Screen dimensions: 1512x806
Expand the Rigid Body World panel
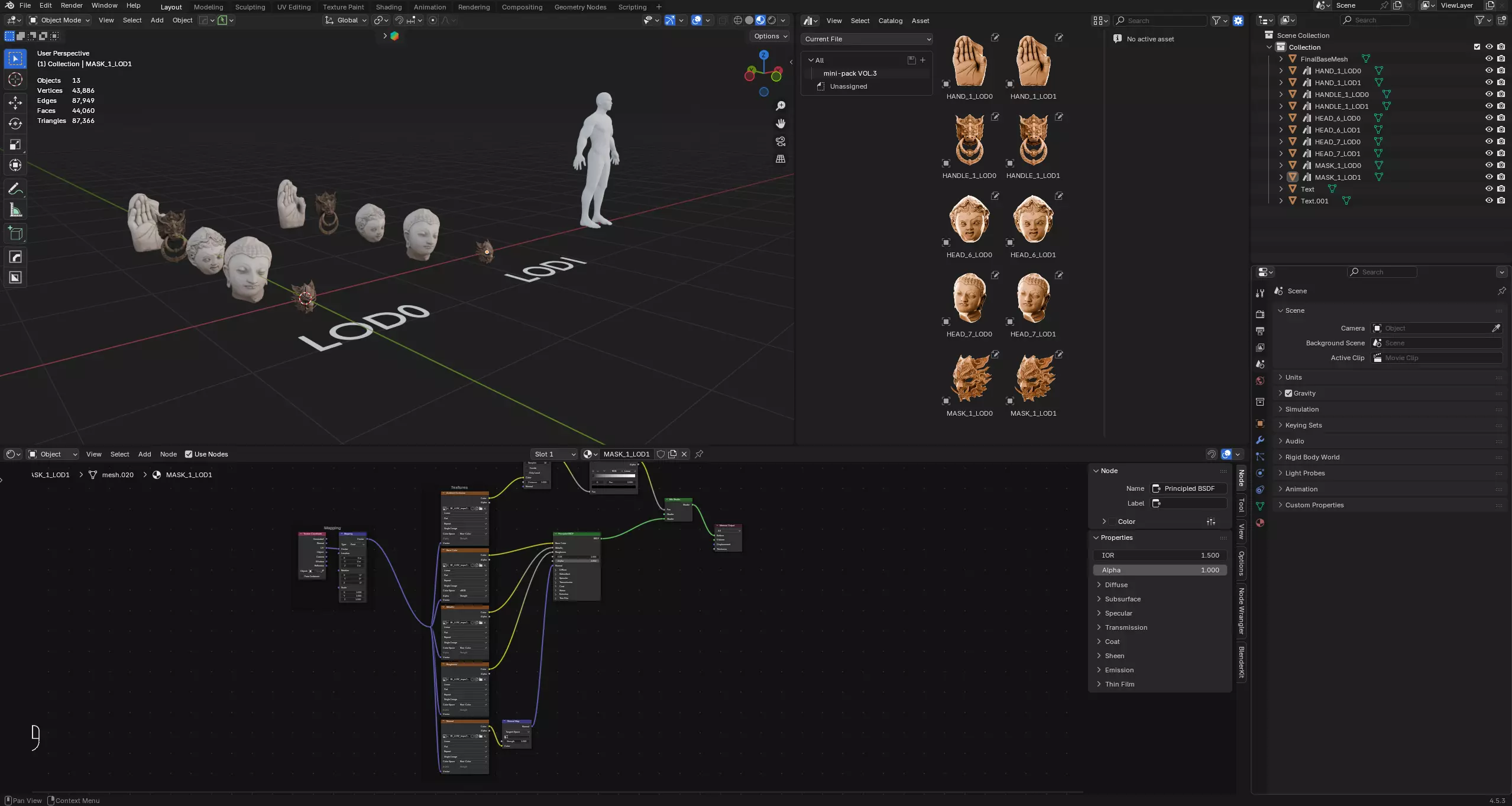[1312, 457]
